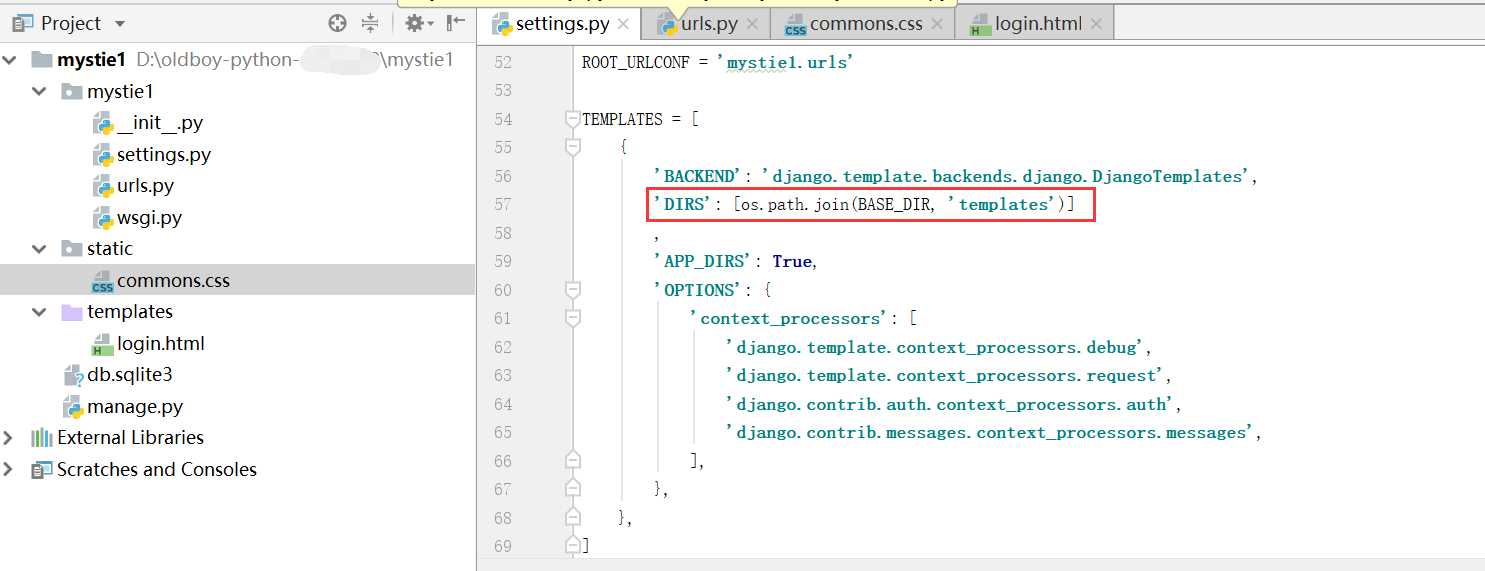Click the scroll-from-source crosshair icon
1485x571 pixels.
(338, 23)
